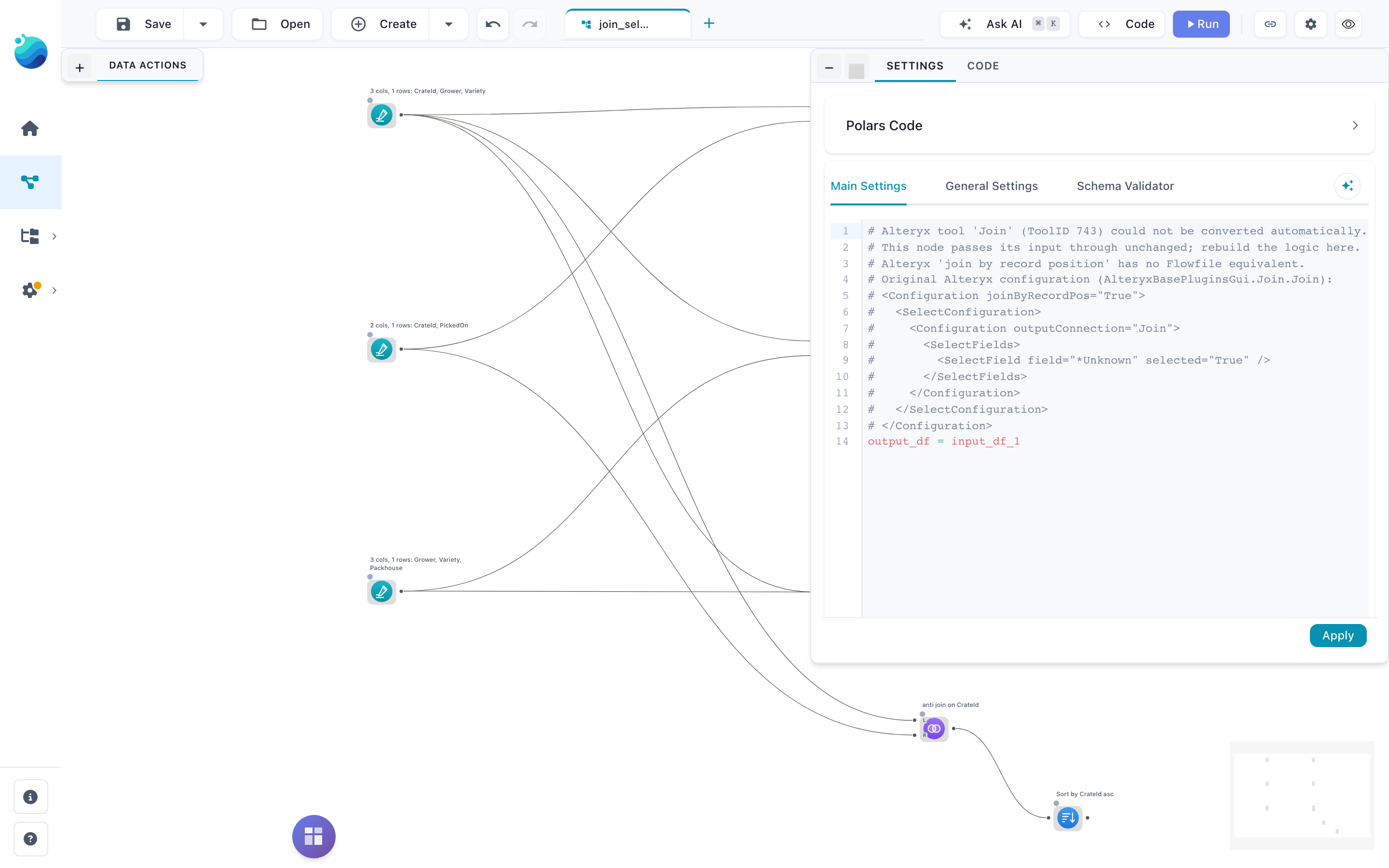Open the settings gear with orange badge

click(x=31, y=289)
